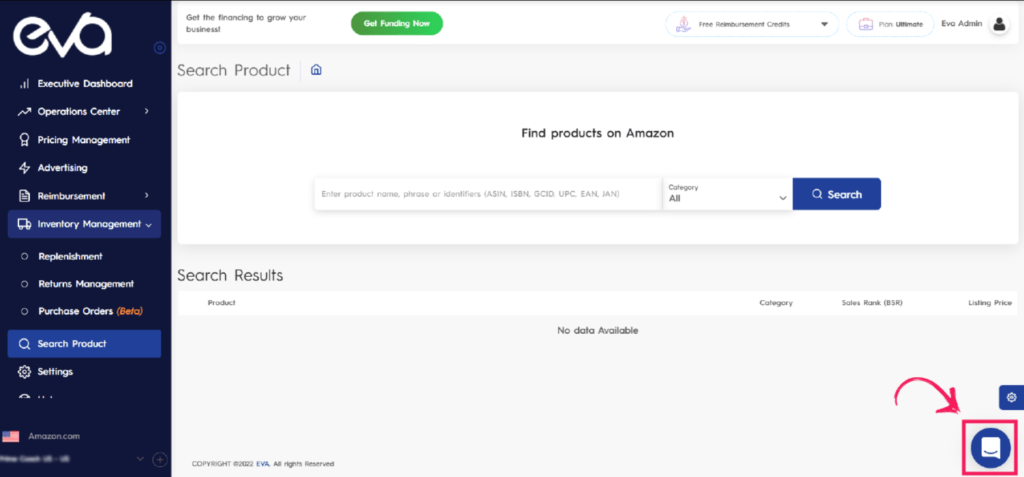Click the Get Funding Now button
1024x477 pixels.
click(x=397, y=24)
